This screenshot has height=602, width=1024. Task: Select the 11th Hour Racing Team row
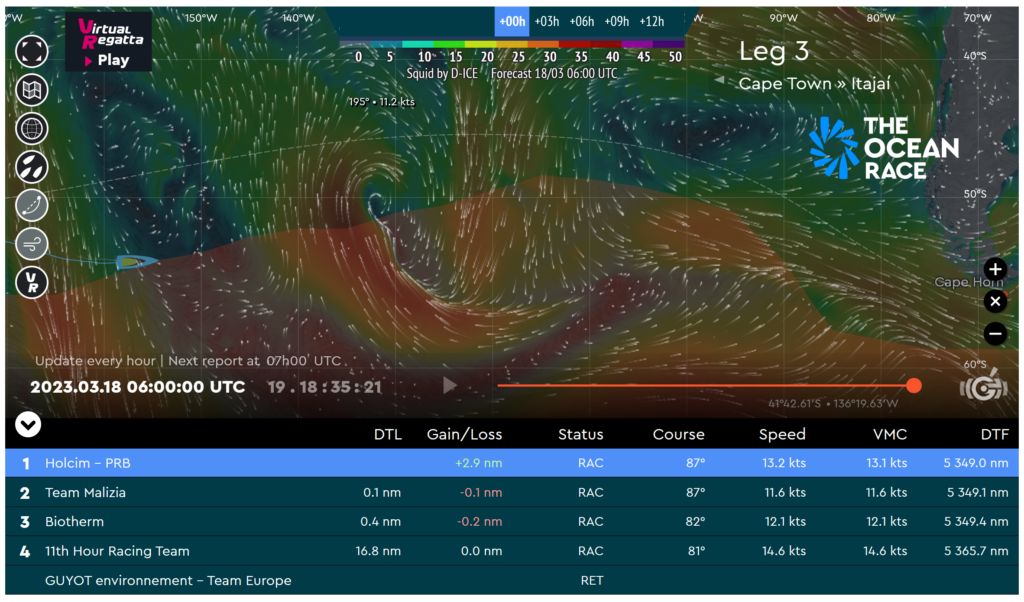(x=512, y=551)
